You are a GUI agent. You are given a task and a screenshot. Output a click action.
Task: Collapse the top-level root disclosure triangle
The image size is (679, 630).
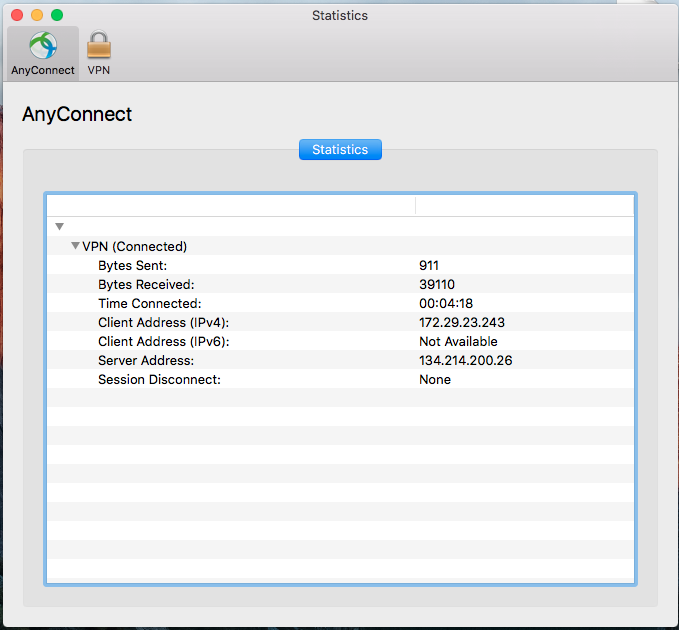click(x=60, y=227)
